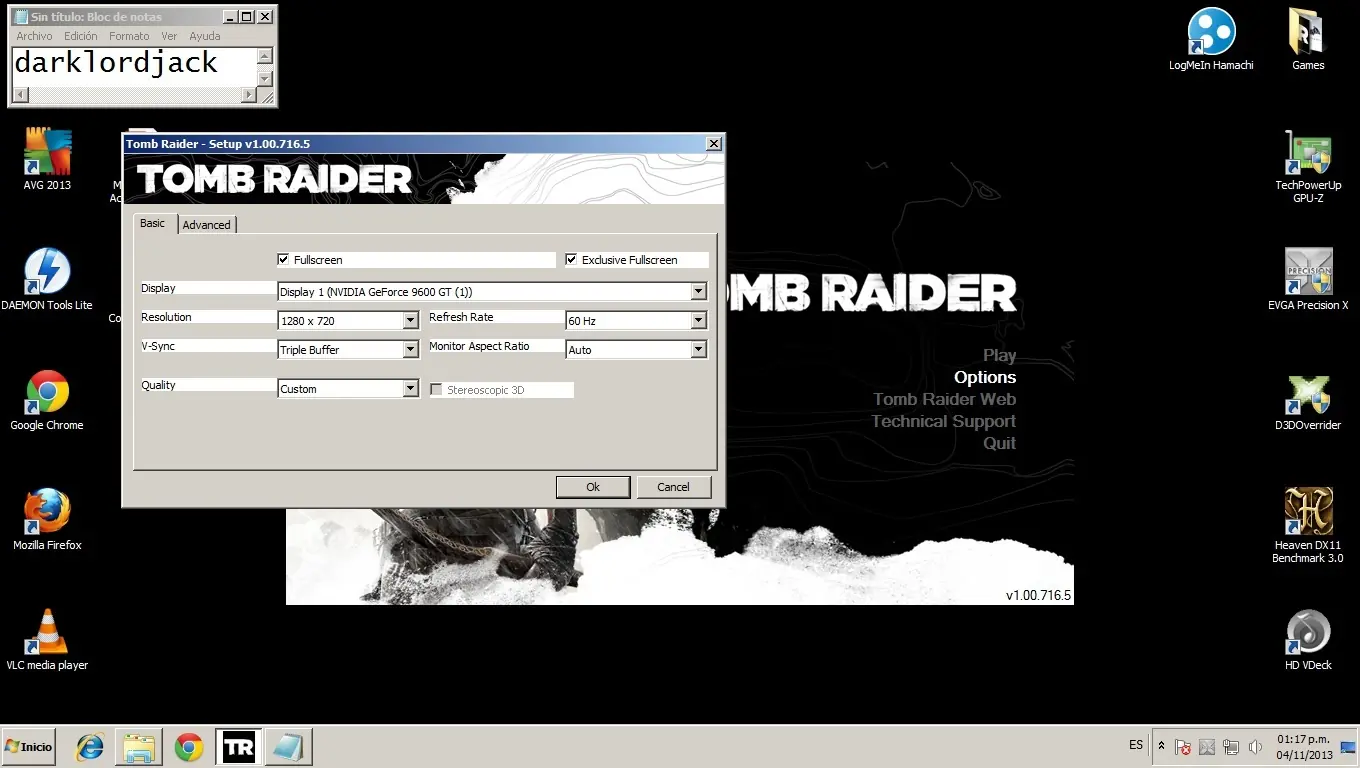1360x768 pixels.
Task: Disable the Exclusive Fullscreen checkbox
Action: coord(572,260)
